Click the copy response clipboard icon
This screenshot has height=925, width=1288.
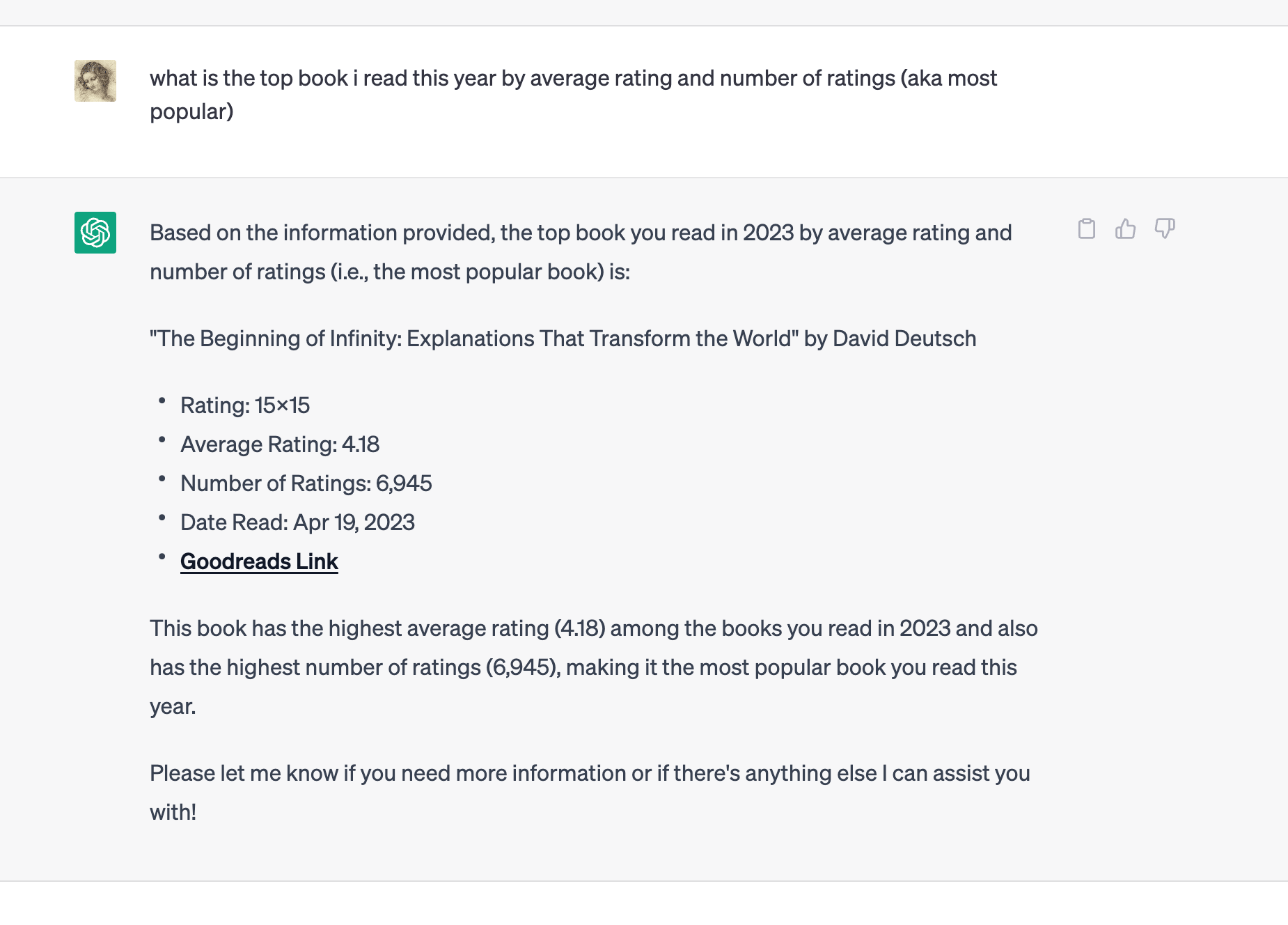[x=1087, y=228]
